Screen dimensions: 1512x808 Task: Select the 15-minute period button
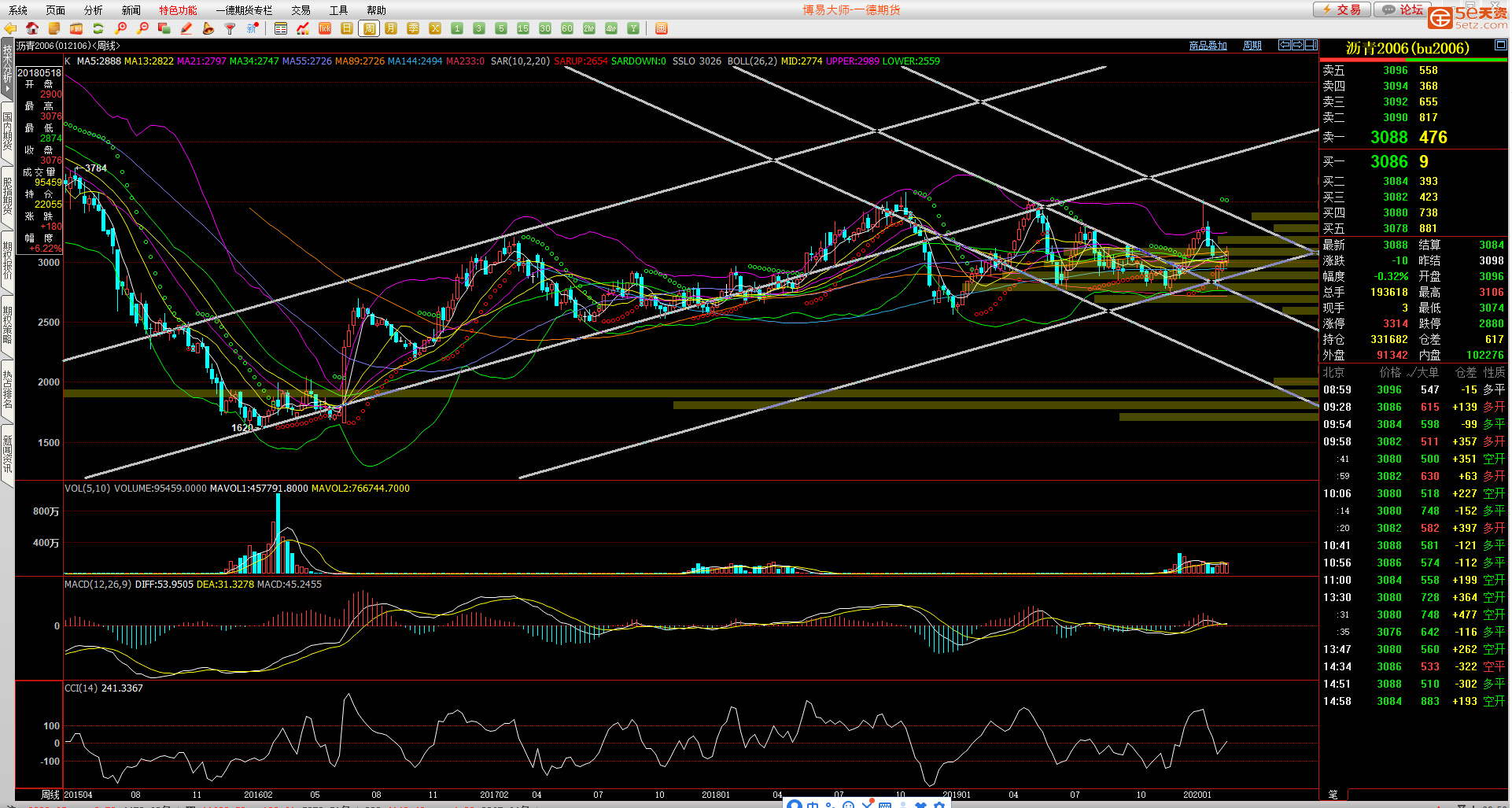(522, 28)
